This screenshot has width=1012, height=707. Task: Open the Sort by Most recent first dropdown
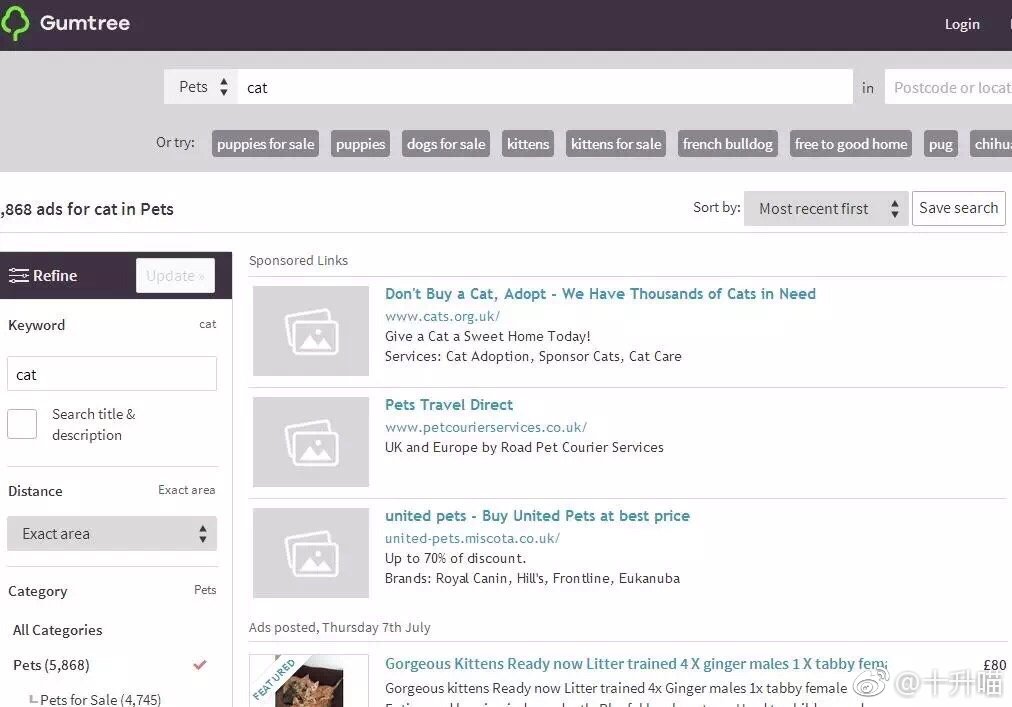click(826, 209)
